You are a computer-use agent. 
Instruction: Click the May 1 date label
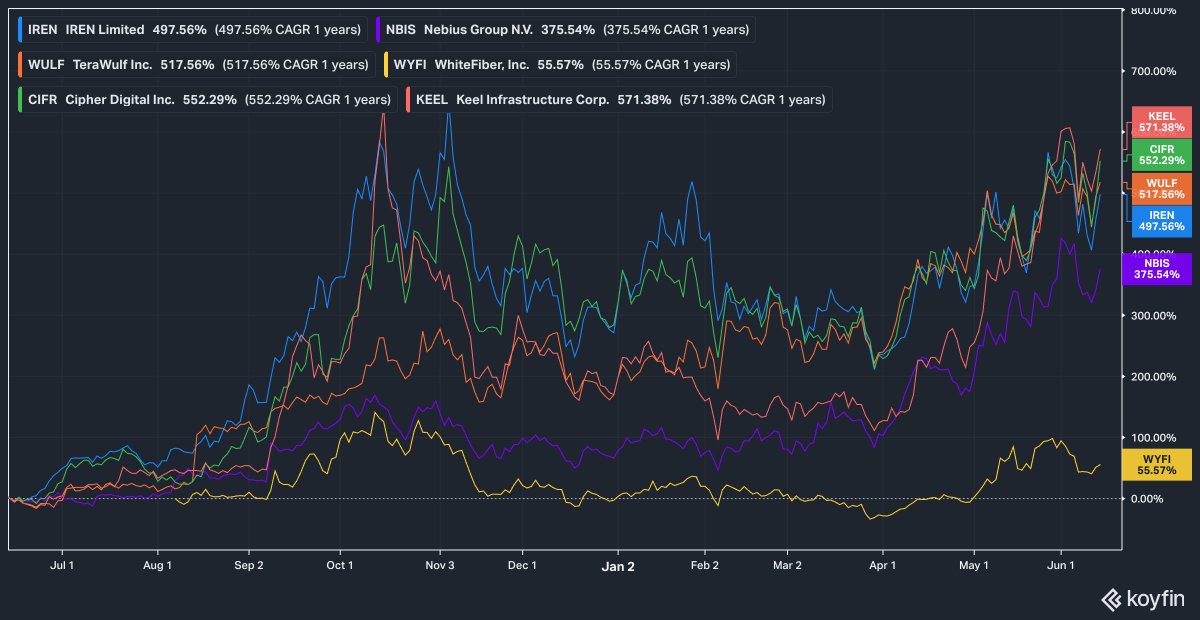pos(973,565)
